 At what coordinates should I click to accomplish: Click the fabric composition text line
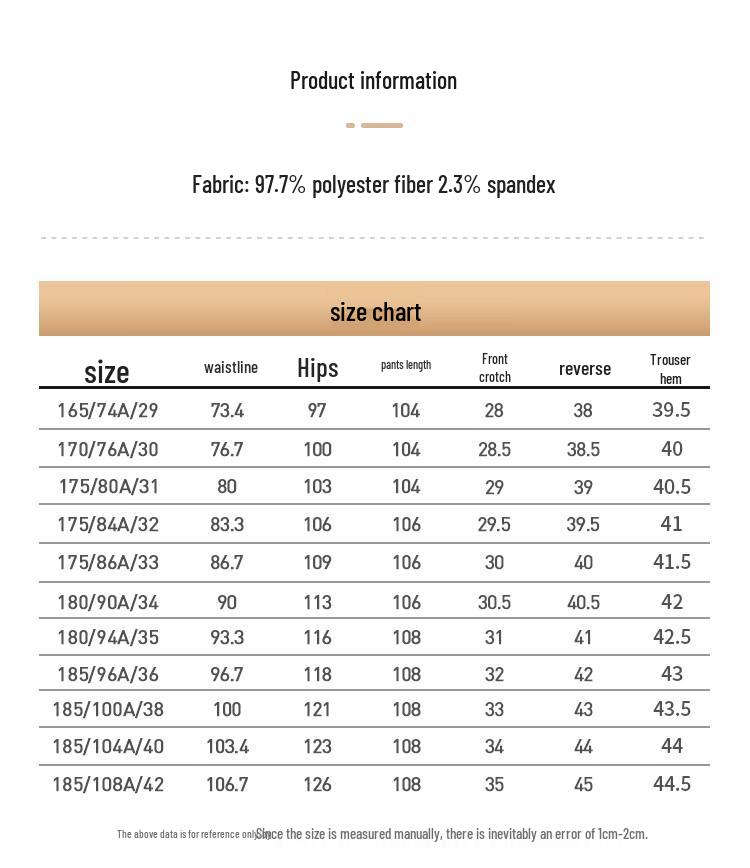pos(373,185)
